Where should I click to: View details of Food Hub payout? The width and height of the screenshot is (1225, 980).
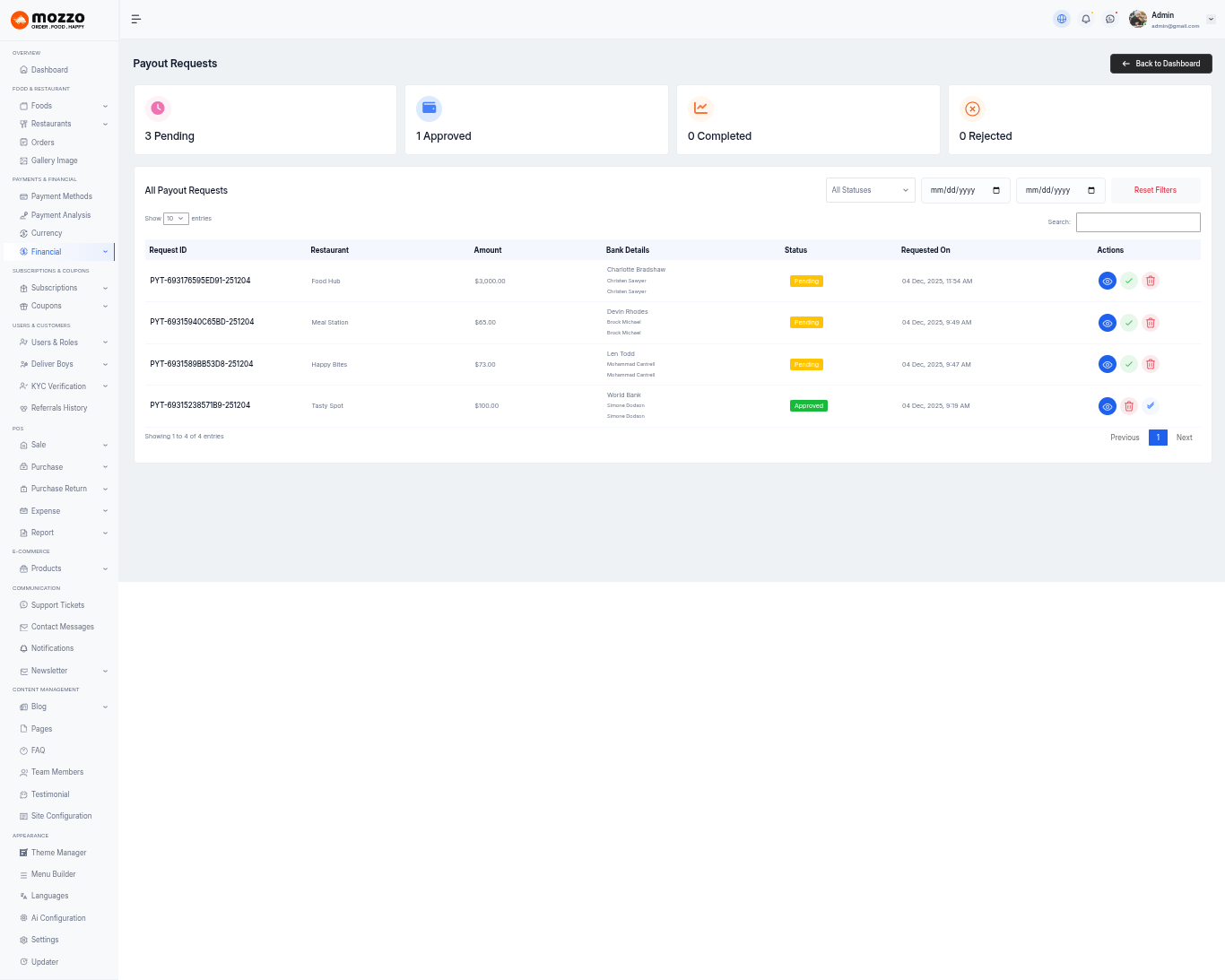click(x=1108, y=281)
